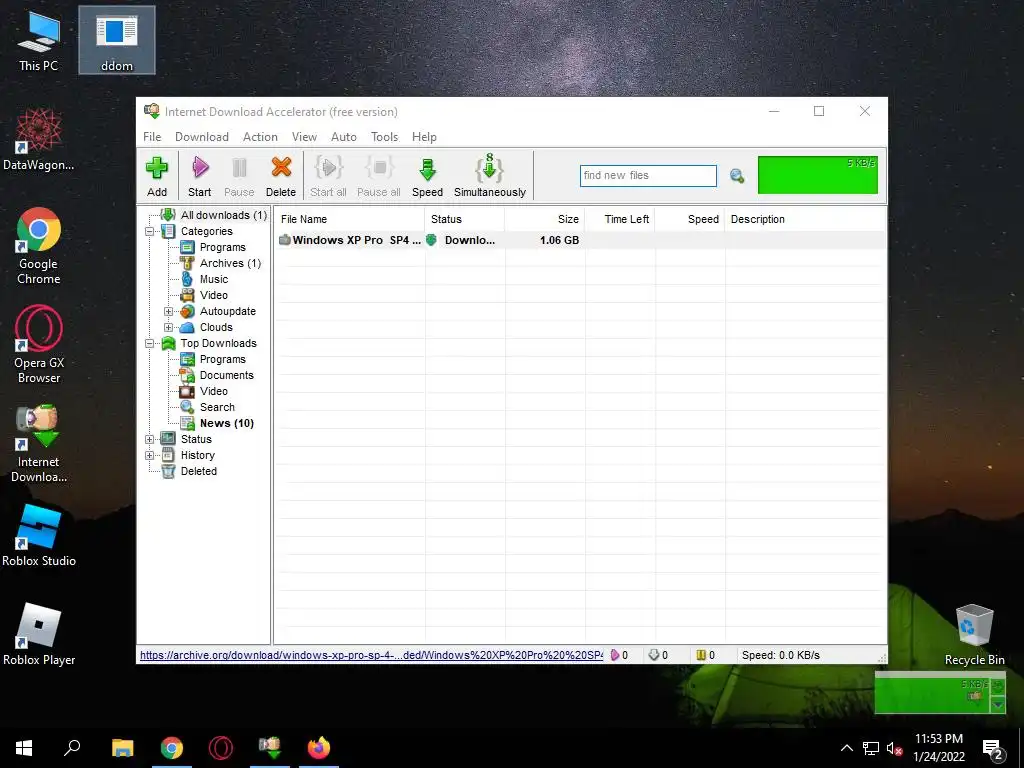The image size is (1024, 768).
Task: Select the Google Chrome desktop shortcut
Action: click(39, 246)
